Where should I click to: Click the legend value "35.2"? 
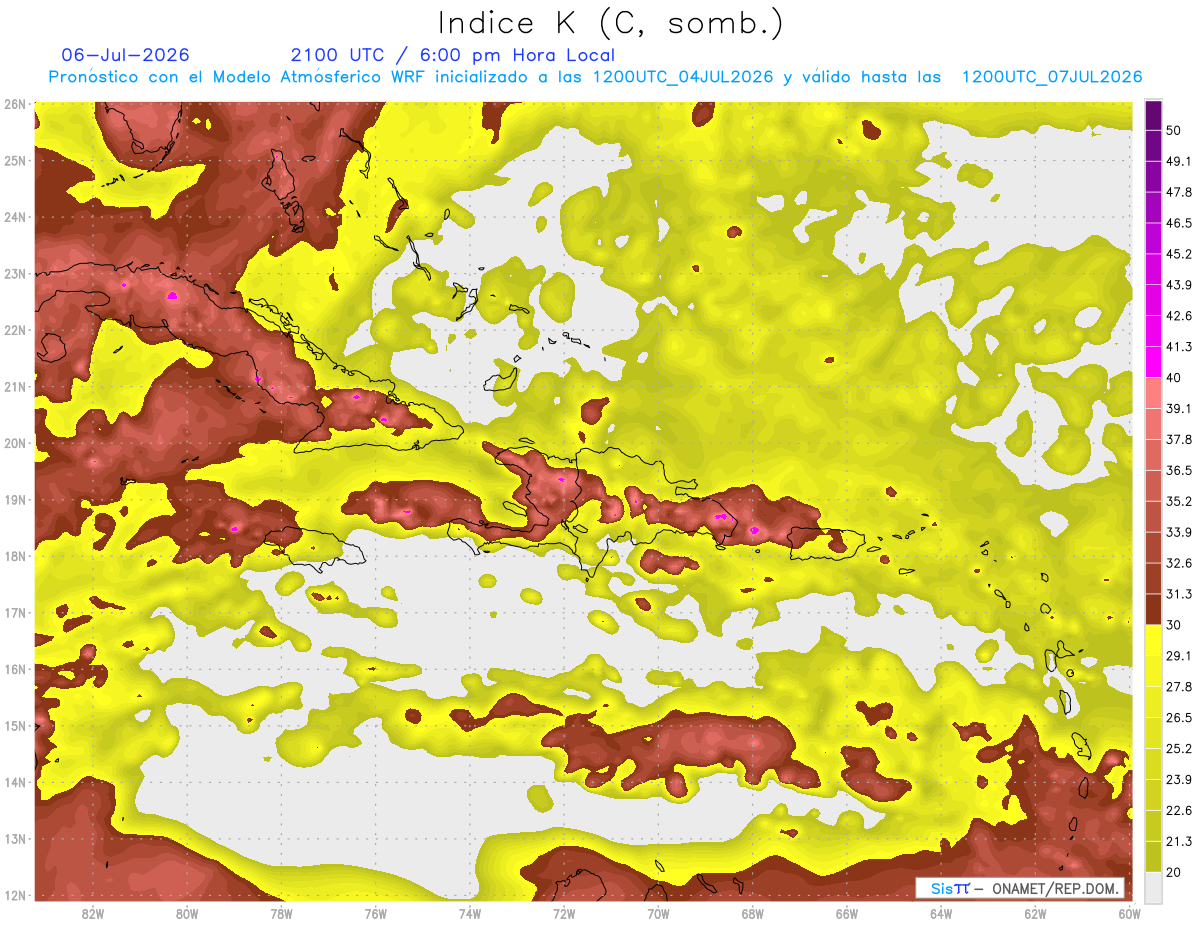[x=1179, y=501]
